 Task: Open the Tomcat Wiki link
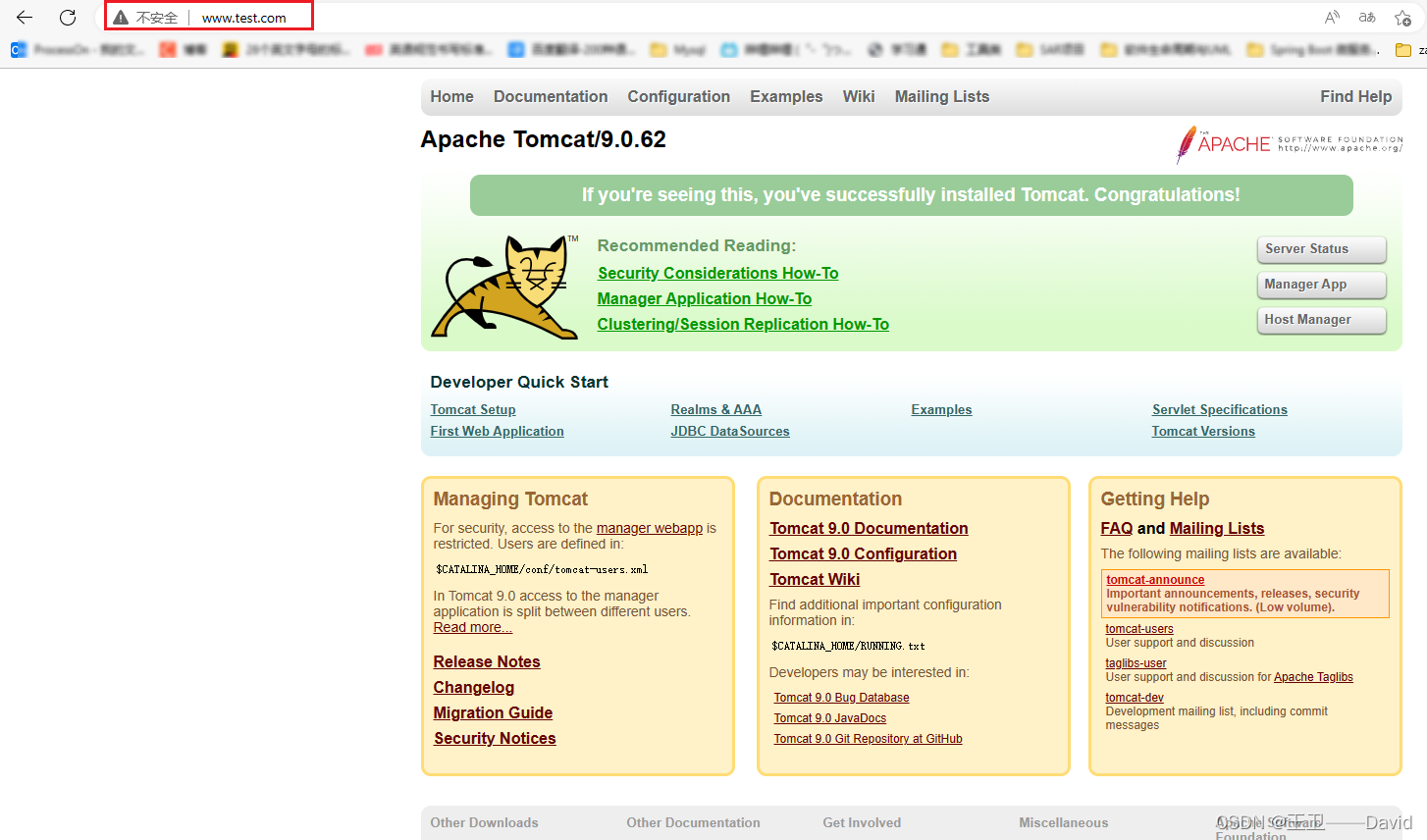coord(815,579)
